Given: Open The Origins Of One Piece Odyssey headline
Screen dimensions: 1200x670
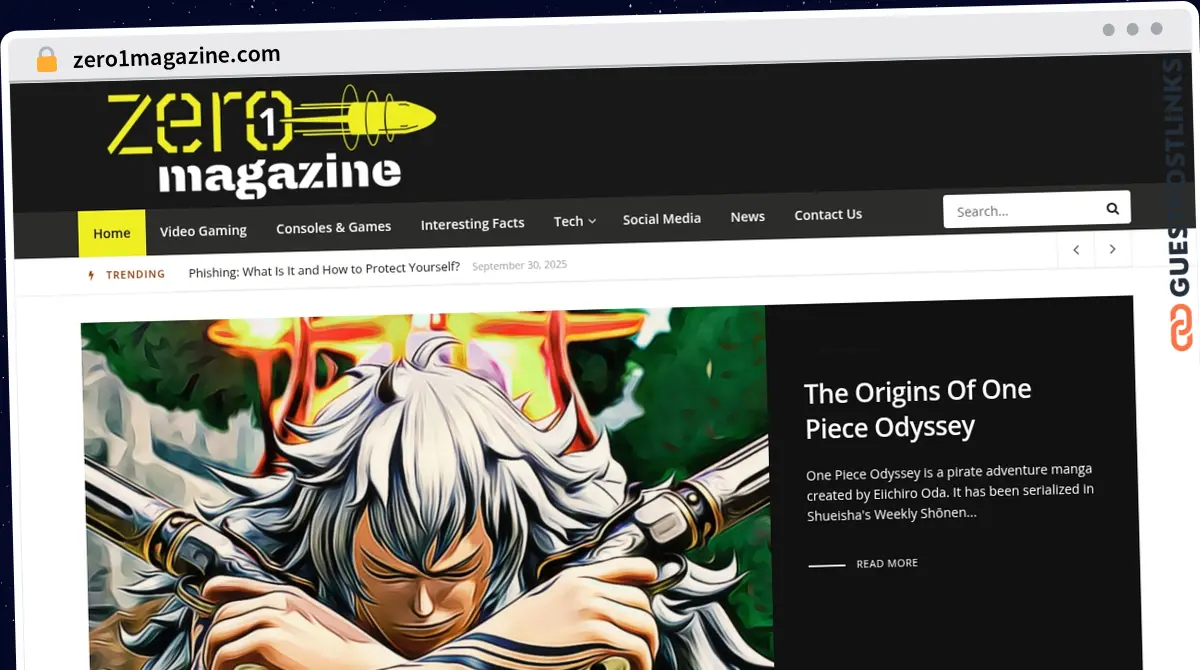Looking at the screenshot, I should [x=918, y=409].
